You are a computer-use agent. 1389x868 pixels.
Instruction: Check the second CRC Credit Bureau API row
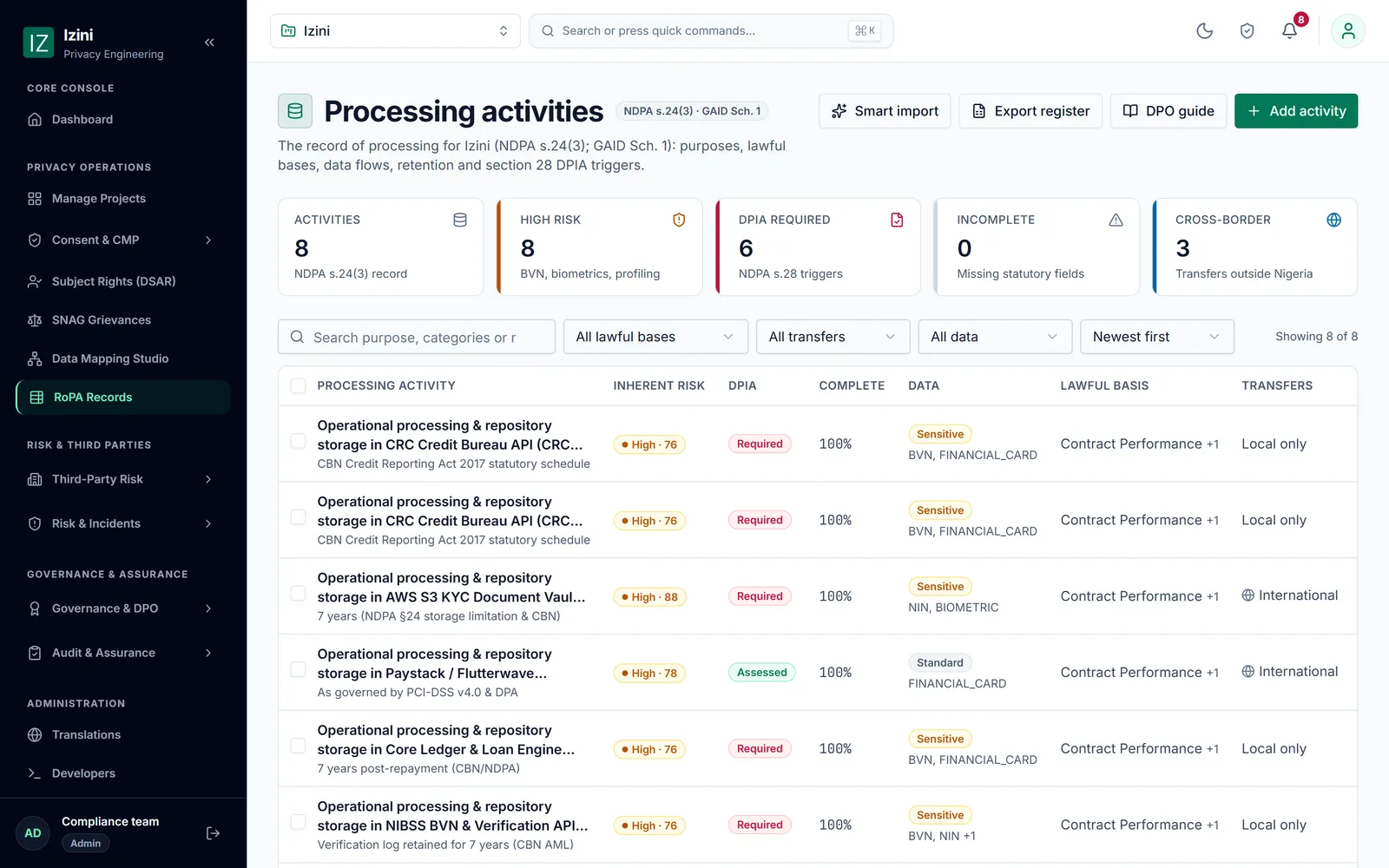(x=298, y=517)
